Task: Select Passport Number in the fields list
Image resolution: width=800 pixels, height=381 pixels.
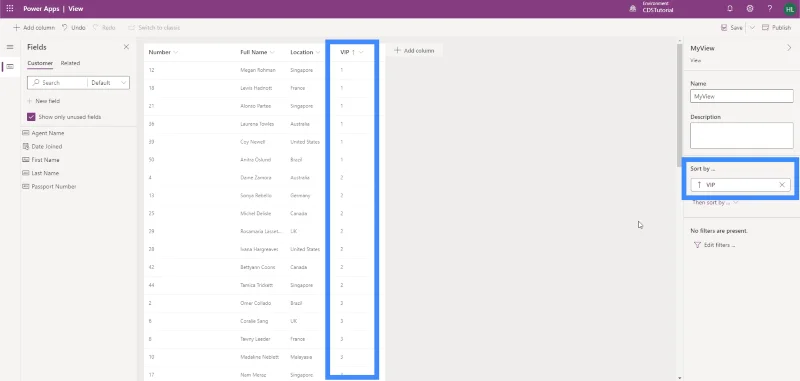Action: point(54,187)
